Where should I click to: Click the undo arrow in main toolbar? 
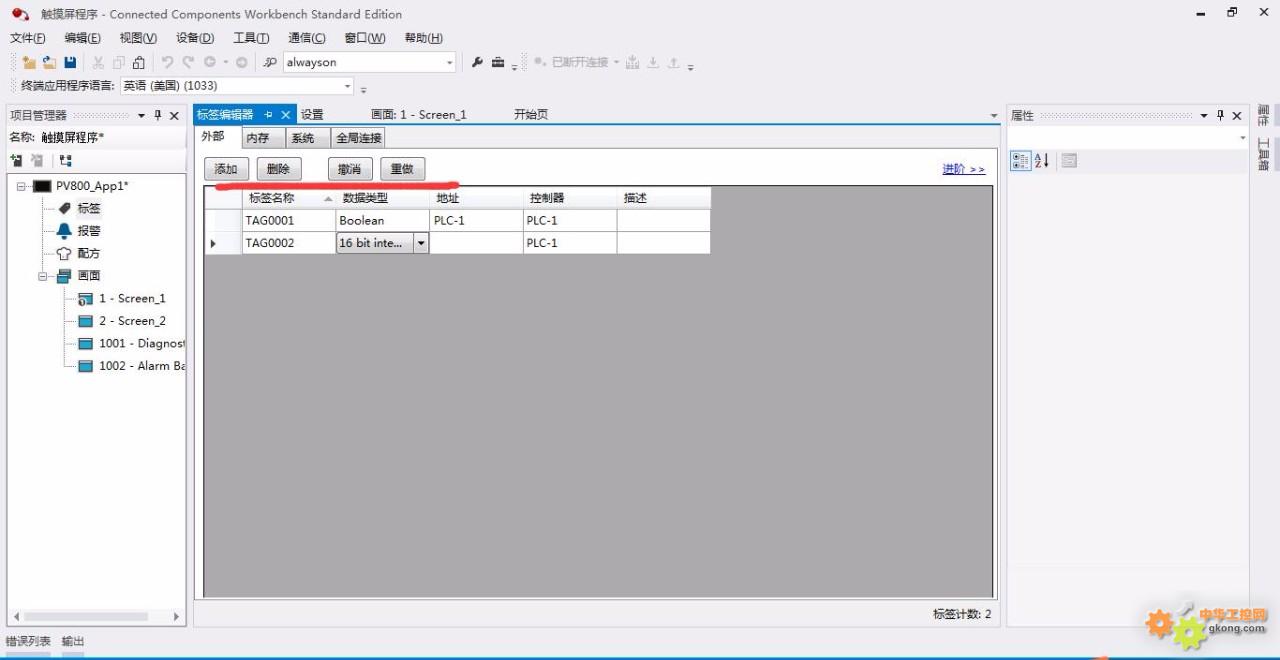point(168,62)
